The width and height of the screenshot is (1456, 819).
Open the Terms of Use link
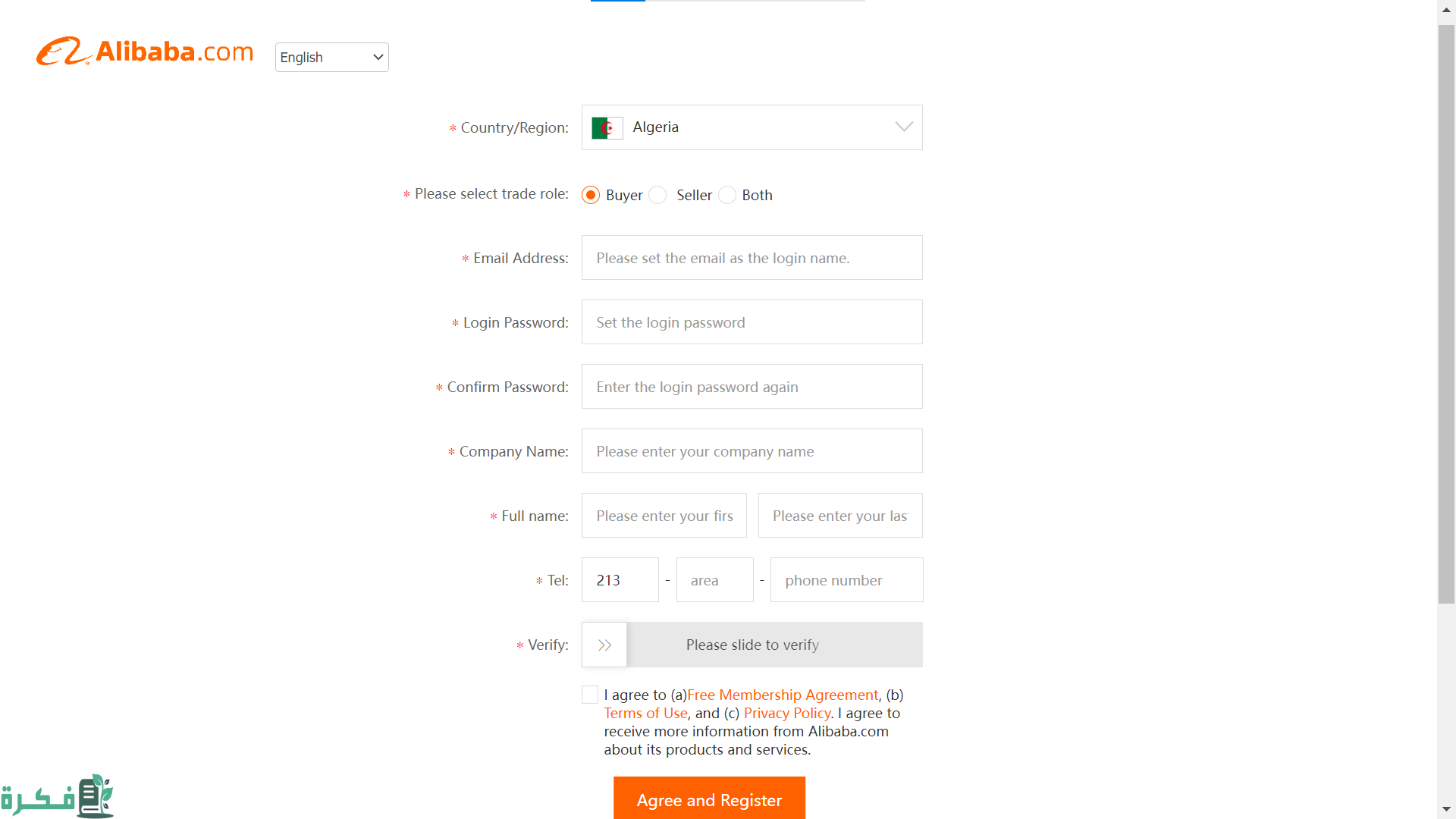(645, 713)
